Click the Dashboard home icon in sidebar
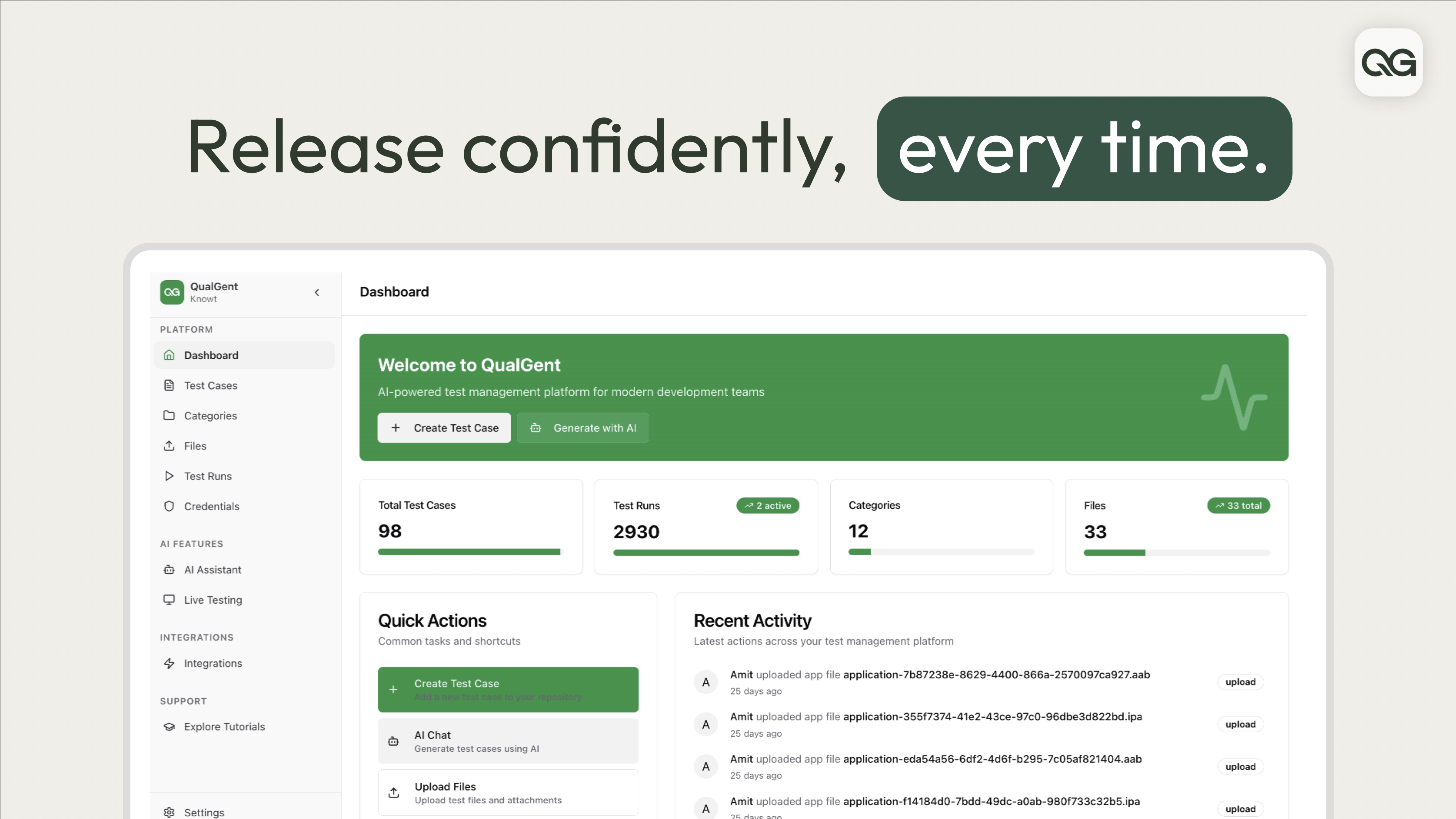 click(x=168, y=355)
